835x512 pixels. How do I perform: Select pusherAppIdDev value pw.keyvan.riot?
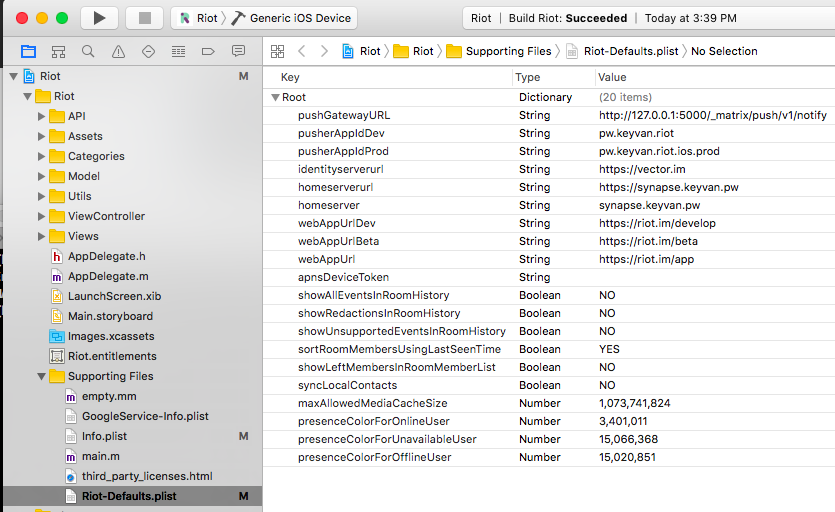(636, 133)
